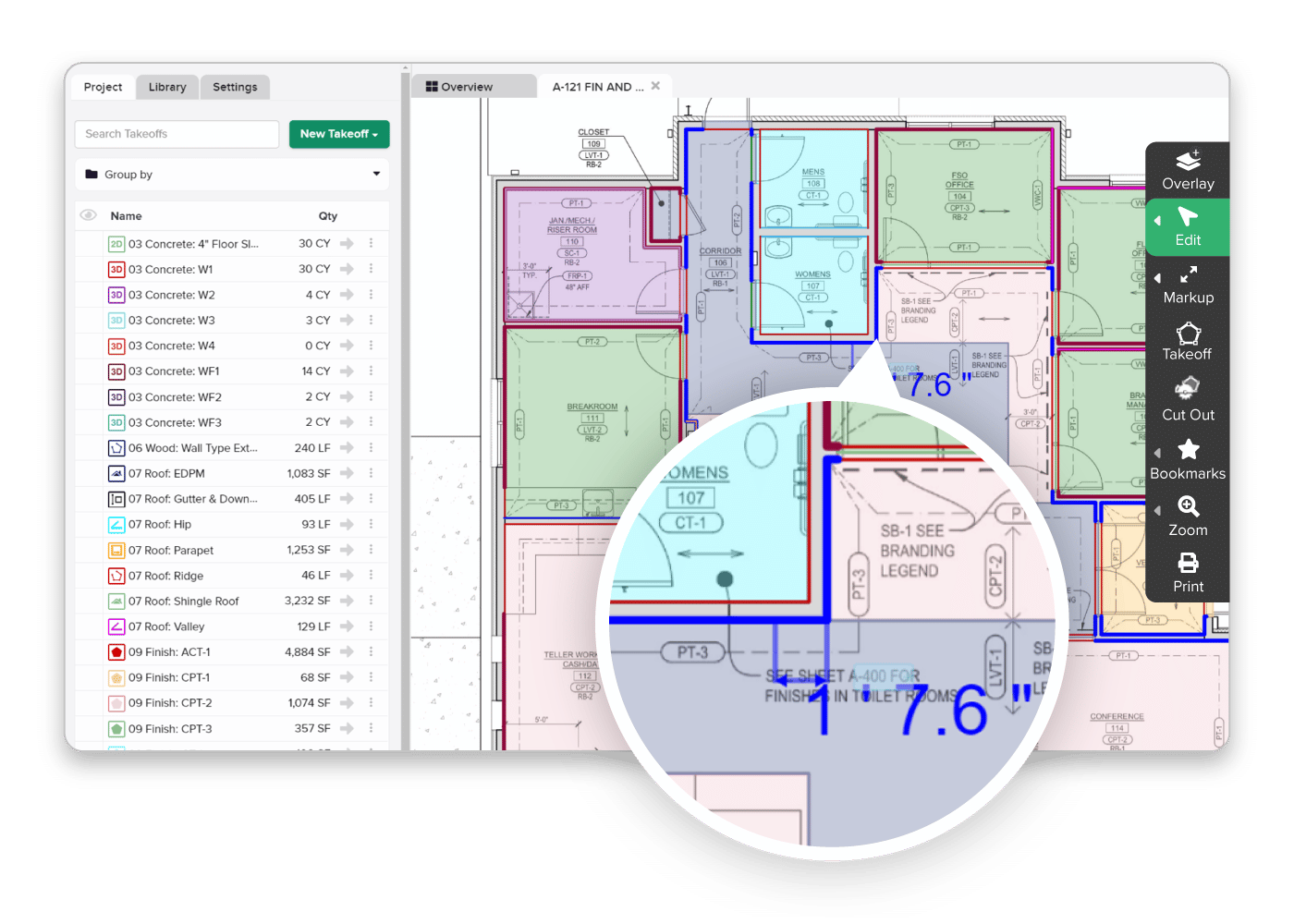Collapse the sidebar using the chevron beside Markup

click(1156, 276)
